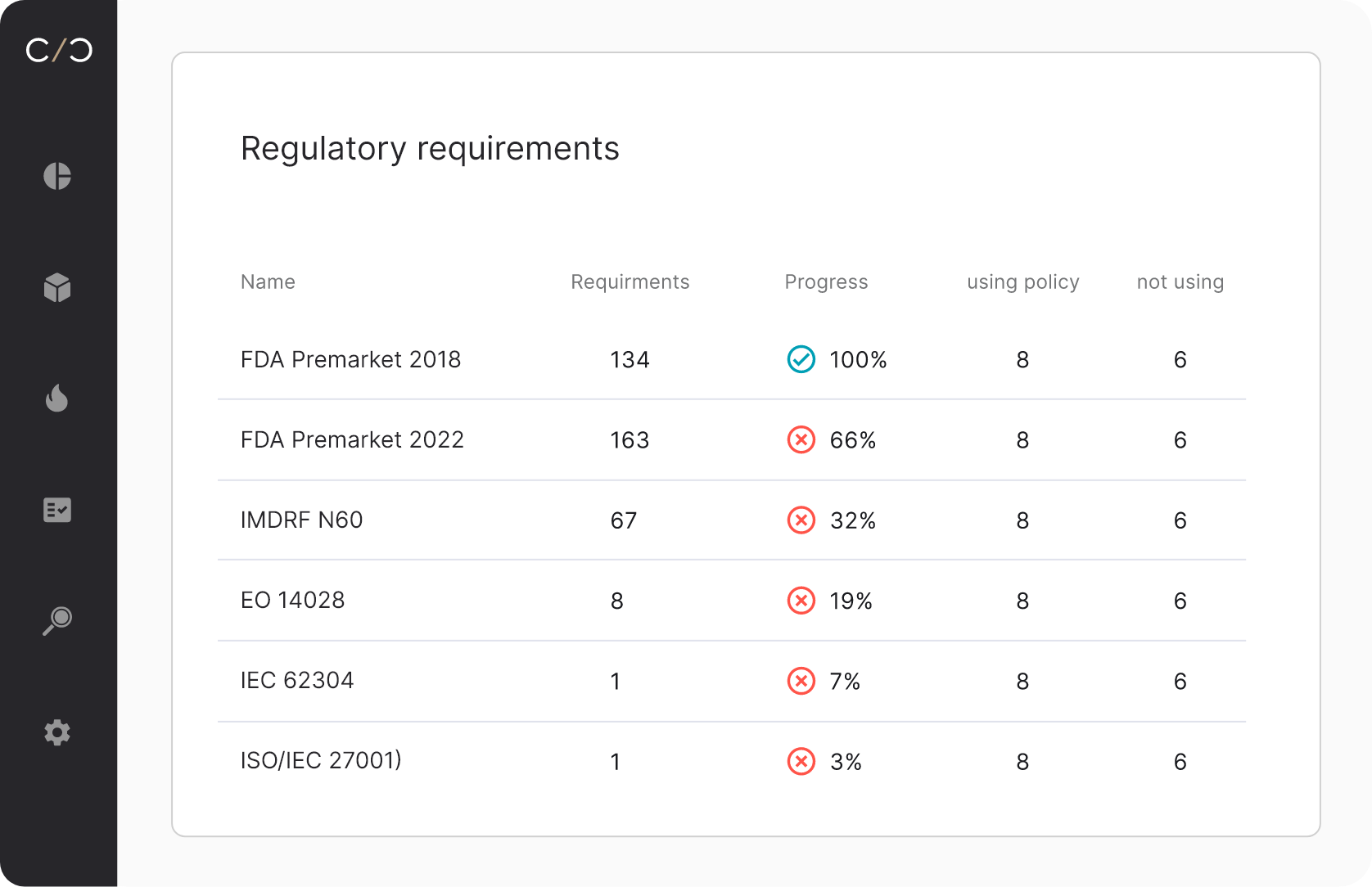Viewport: 1372px width, 887px height.
Task: Click the red X status icon for ISO/IEC 27001)
Action: tap(801, 761)
